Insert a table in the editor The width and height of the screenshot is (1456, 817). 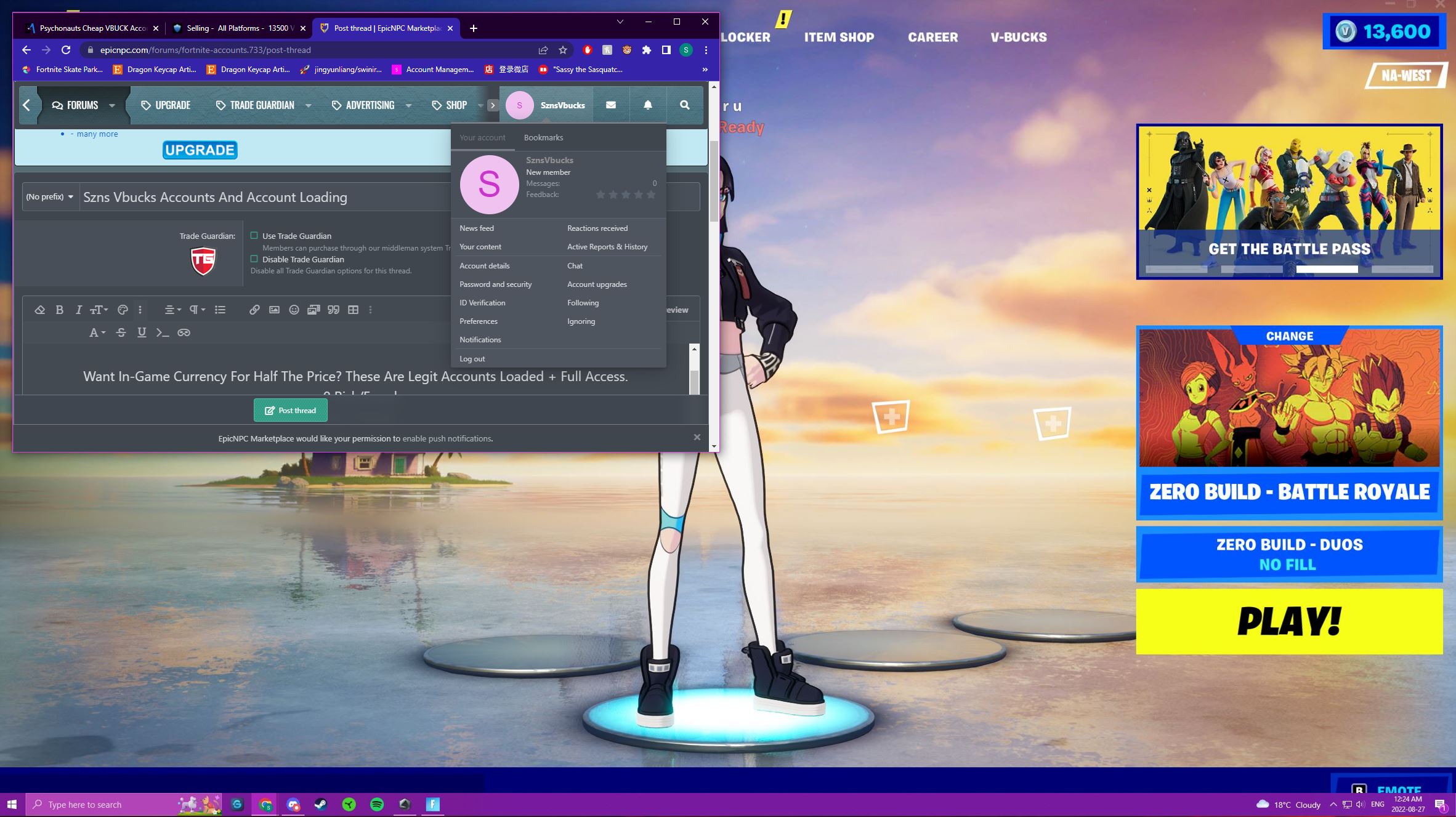pyautogui.click(x=353, y=310)
